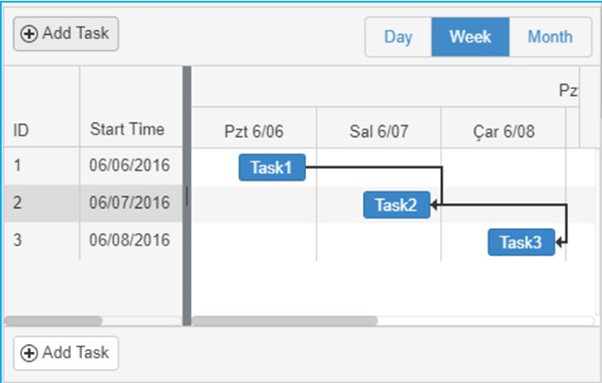Select the Task3 bar in the Gantt chart
This screenshot has width=602, height=383.
521,242
